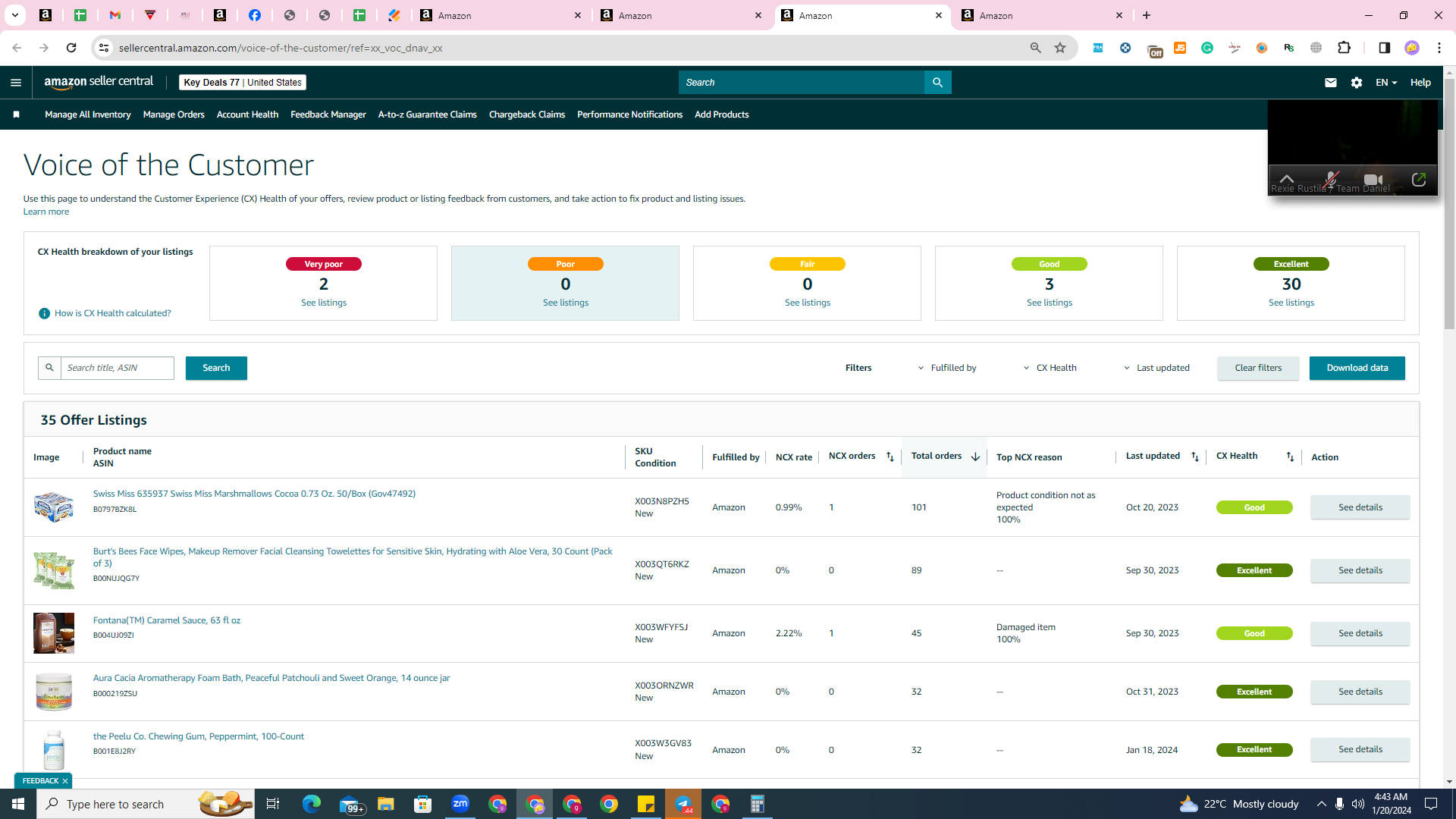
Task: Toggle the video camera in Zoom overlay
Action: pos(1373,180)
